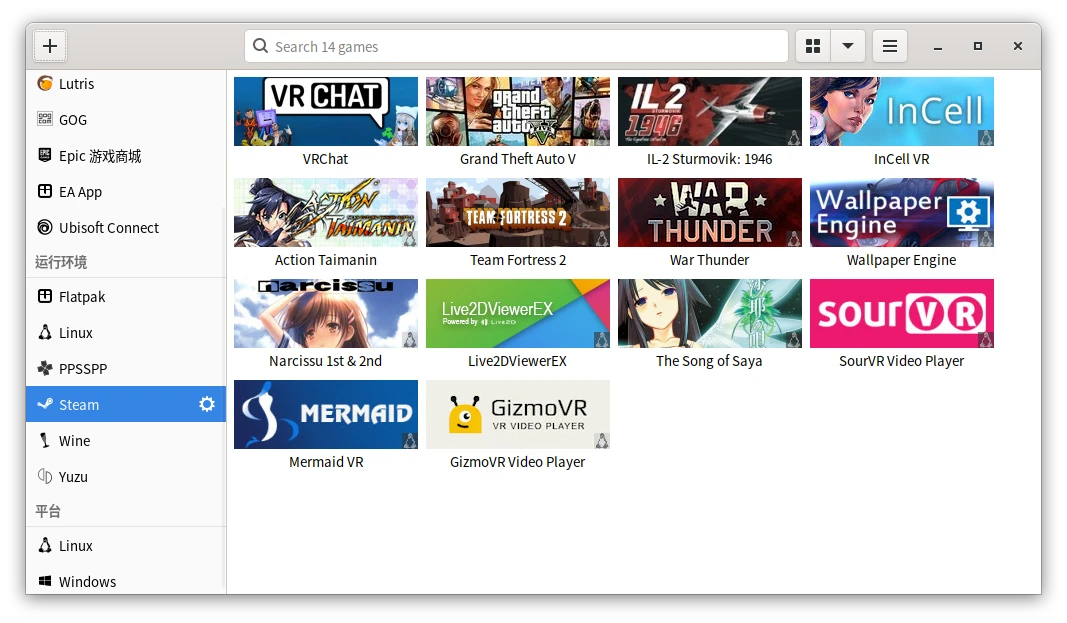Choose Yuzu runner filter
Screen dimensions: 1067x623
coord(73,477)
